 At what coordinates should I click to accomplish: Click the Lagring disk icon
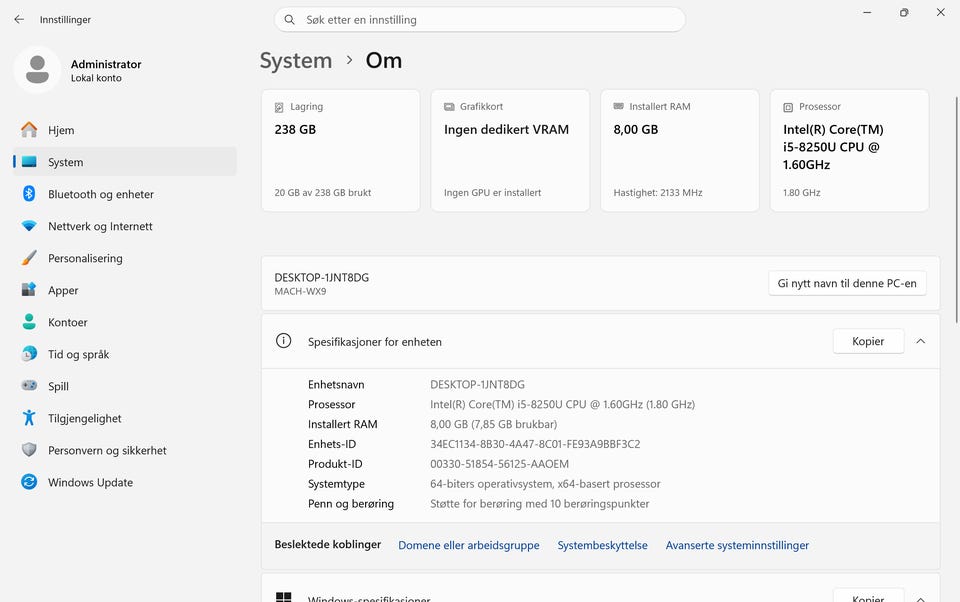[279, 107]
